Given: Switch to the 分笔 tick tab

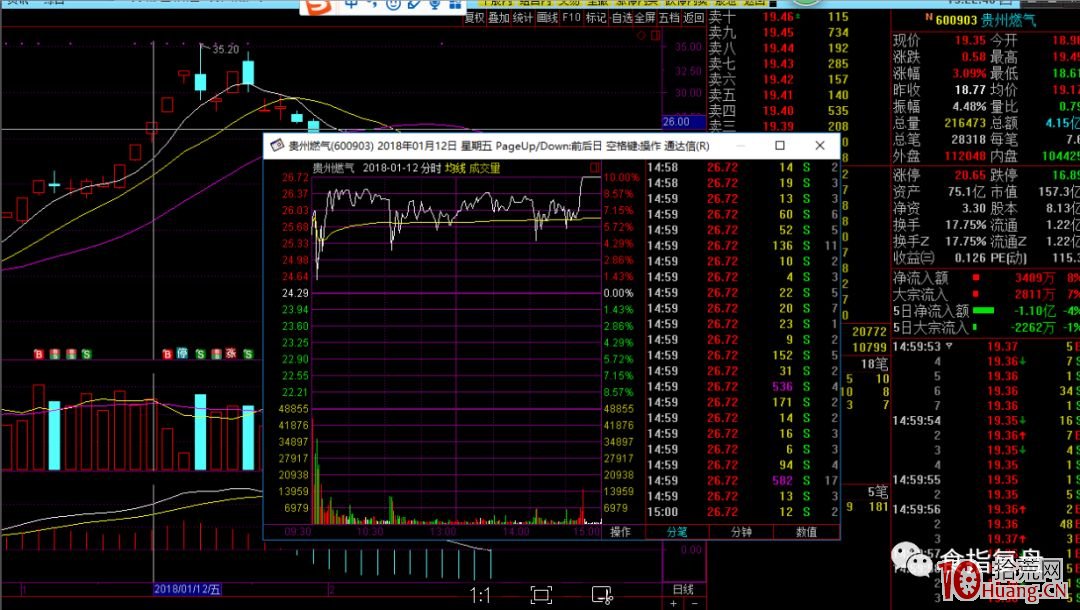Looking at the screenshot, I should [x=677, y=532].
